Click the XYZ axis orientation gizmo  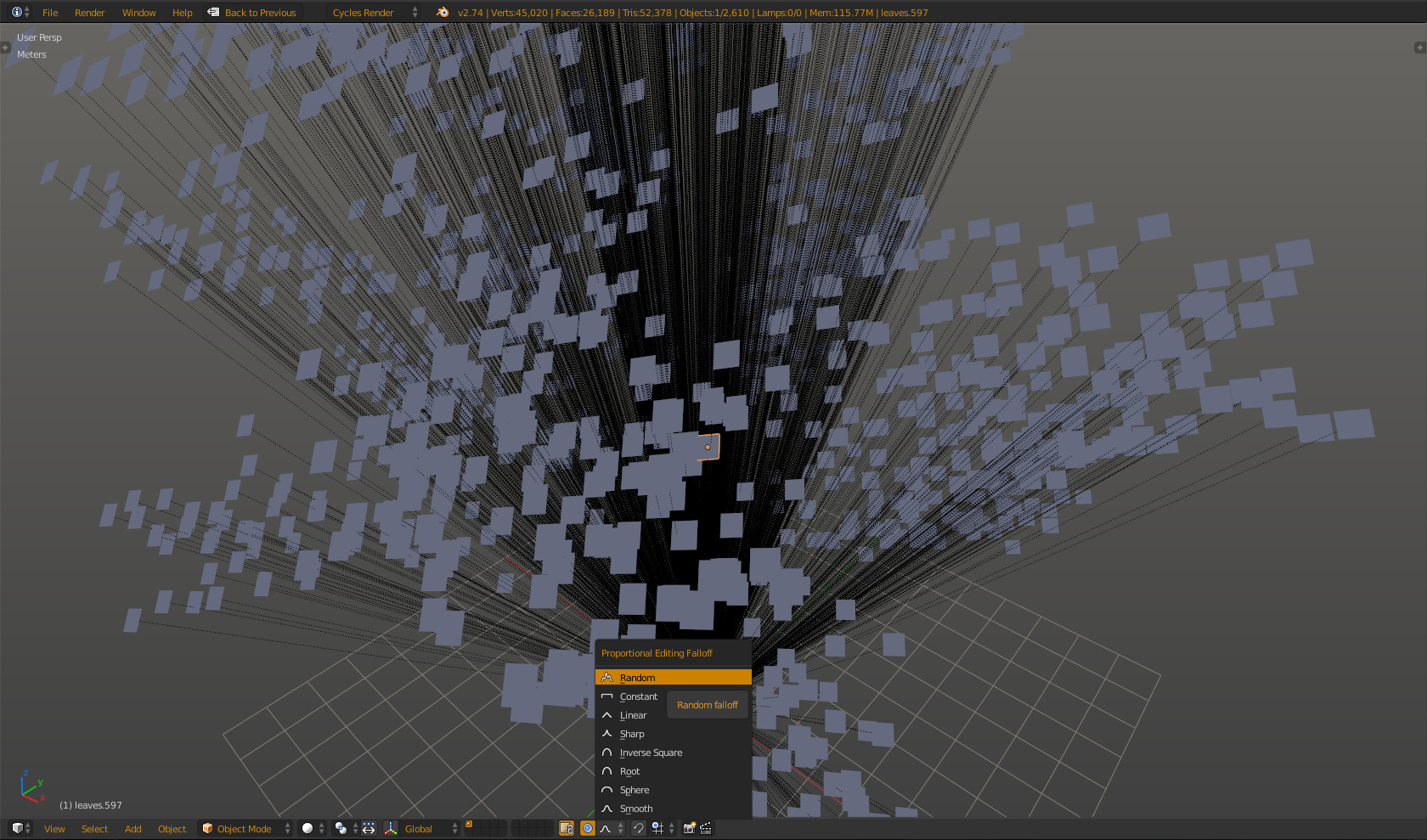[x=31, y=786]
